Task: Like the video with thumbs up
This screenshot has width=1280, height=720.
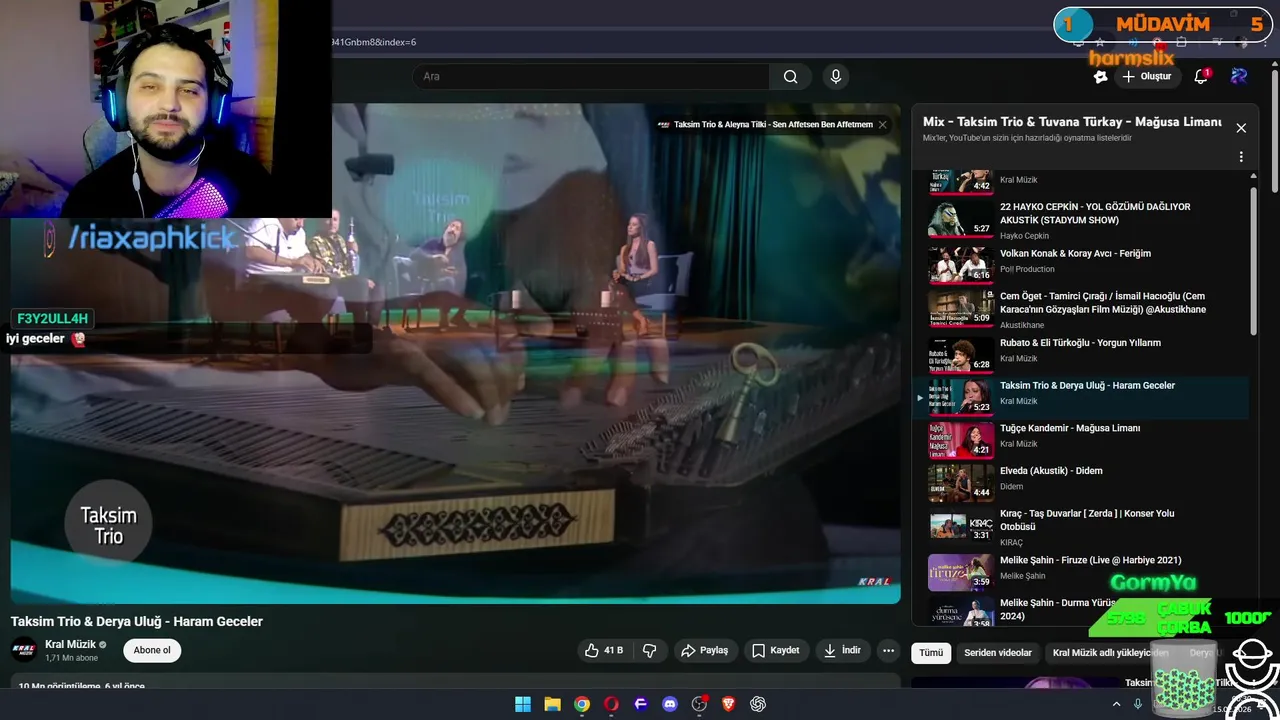Action: (604, 650)
